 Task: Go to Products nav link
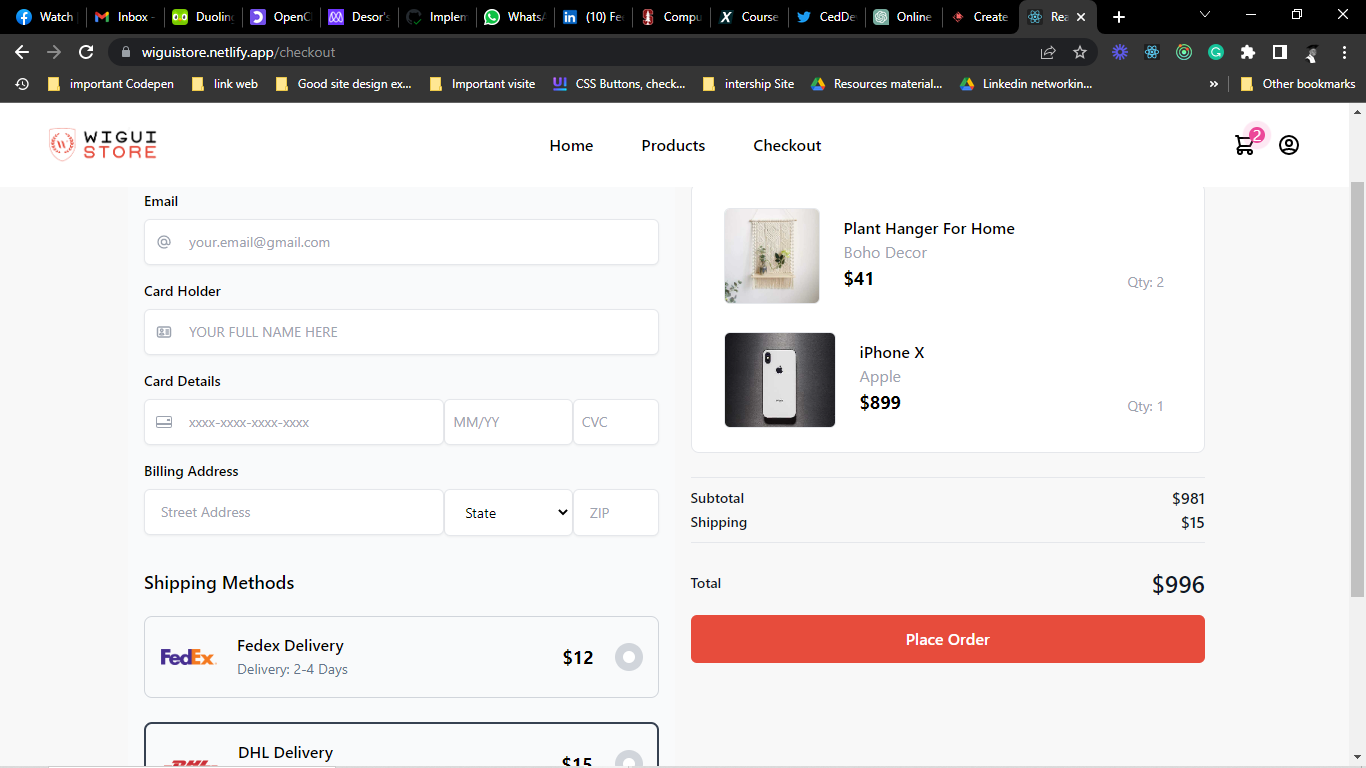click(x=673, y=146)
